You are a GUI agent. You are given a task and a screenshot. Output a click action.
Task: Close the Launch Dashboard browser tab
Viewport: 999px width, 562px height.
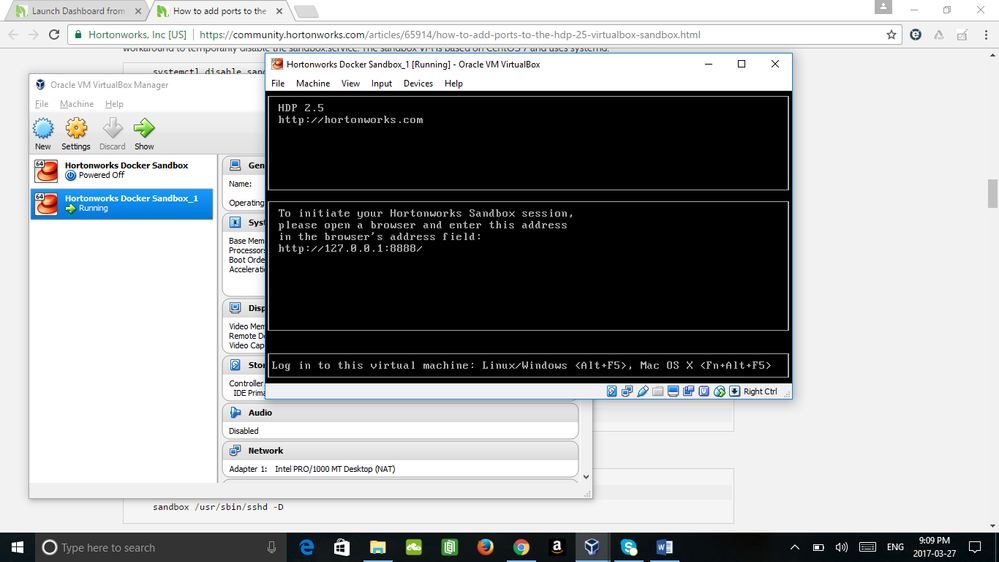coord(138,11)
